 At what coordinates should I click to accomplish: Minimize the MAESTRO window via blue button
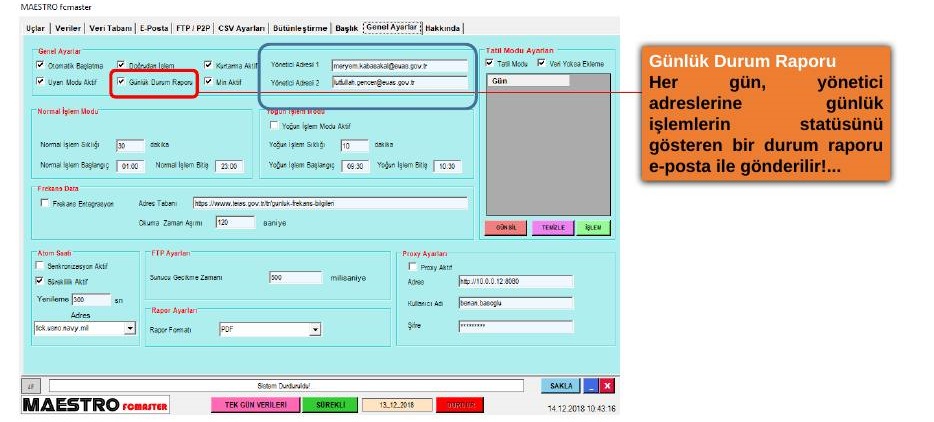point(591,386)
